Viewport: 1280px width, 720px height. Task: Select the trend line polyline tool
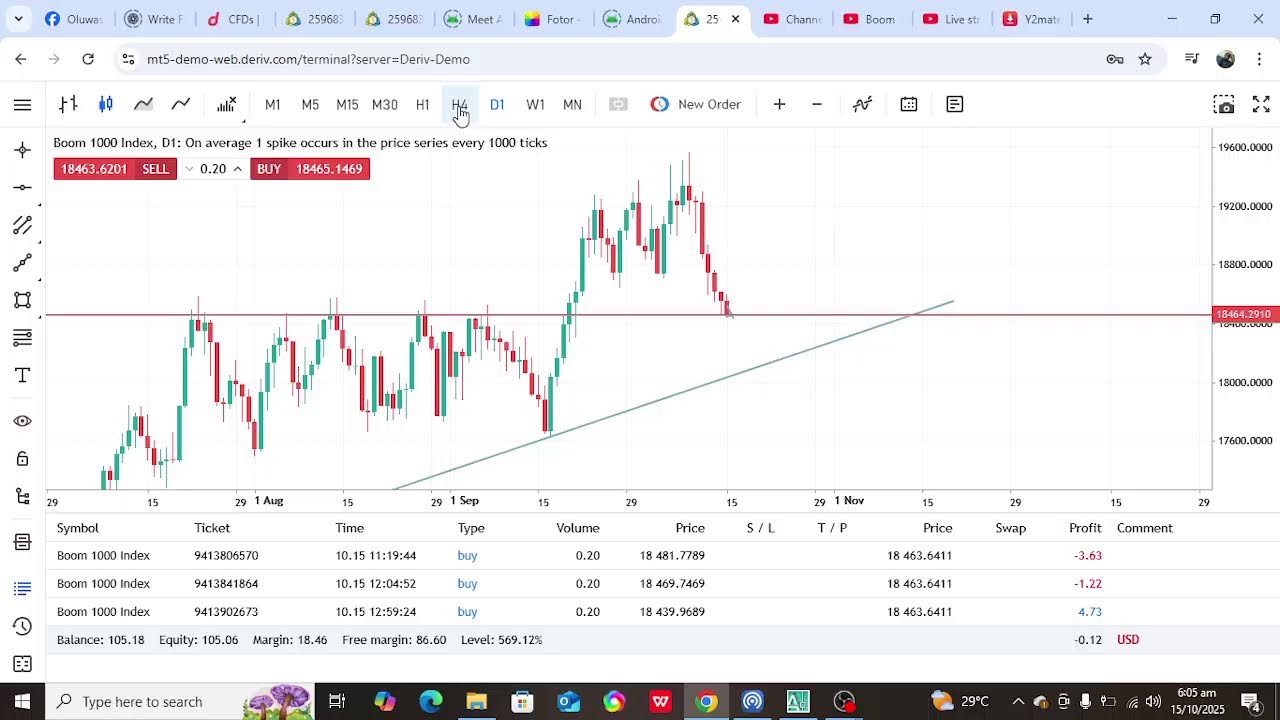coord(22,263)
